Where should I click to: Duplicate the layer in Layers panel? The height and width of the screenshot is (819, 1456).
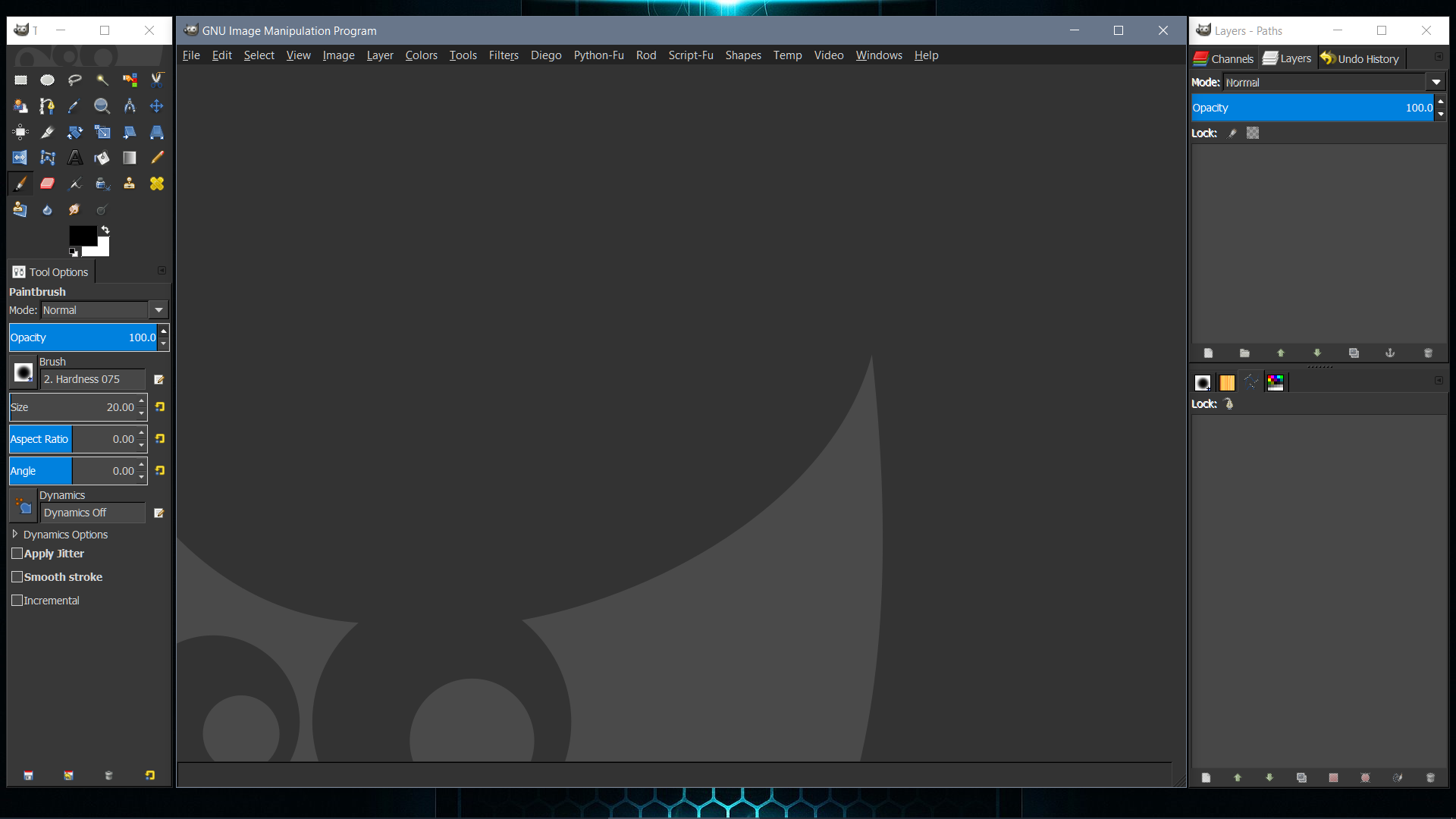tap(1354, 353)
